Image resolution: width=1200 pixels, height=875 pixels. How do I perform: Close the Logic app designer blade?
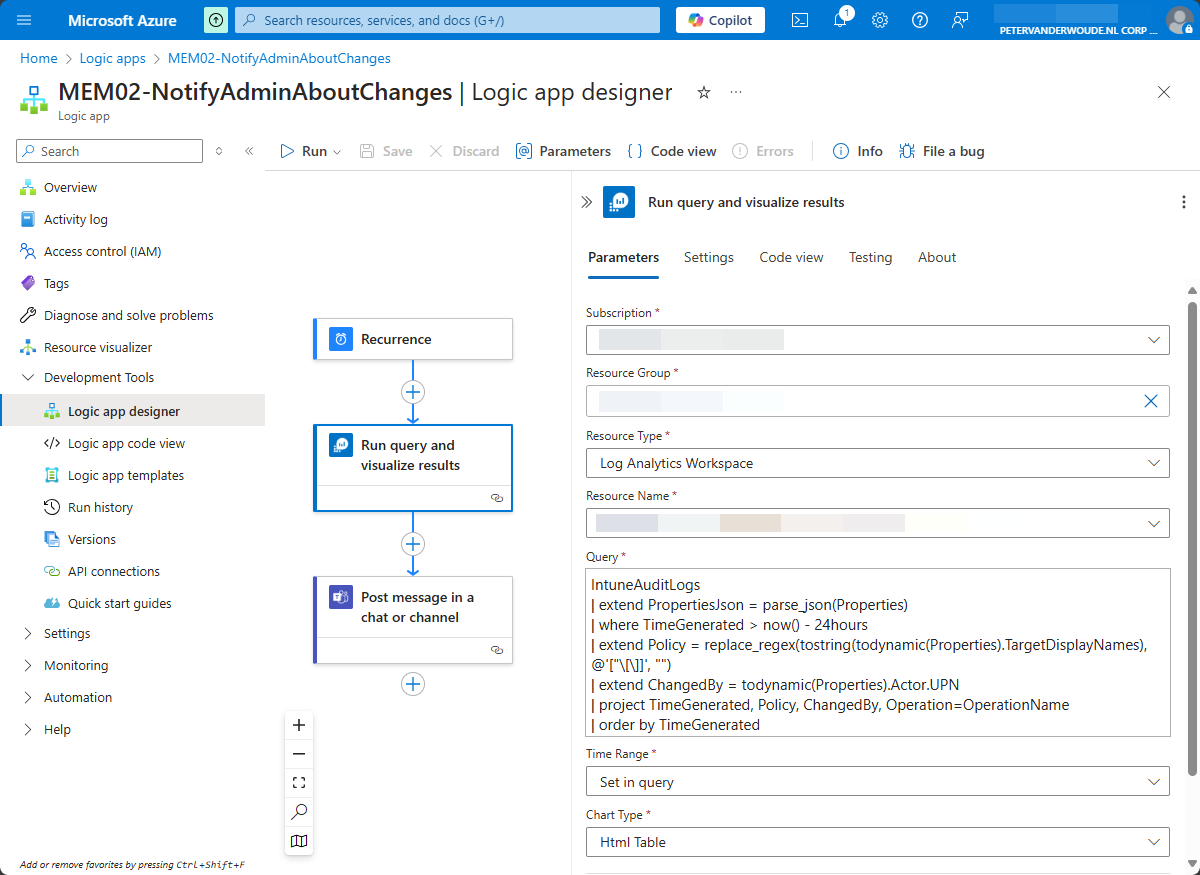pyautogui.click(x=1164, y=92)
